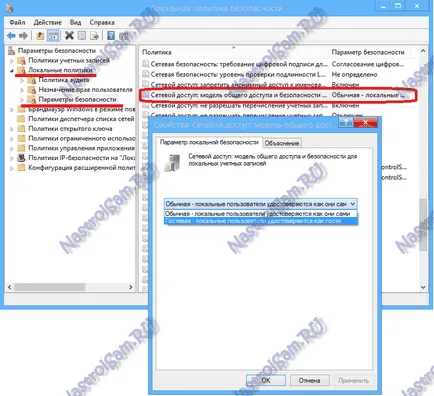This screenshot has height=396, width=434.
Task: Click the policy list scroll down arrow
Action: coord(423,287)
